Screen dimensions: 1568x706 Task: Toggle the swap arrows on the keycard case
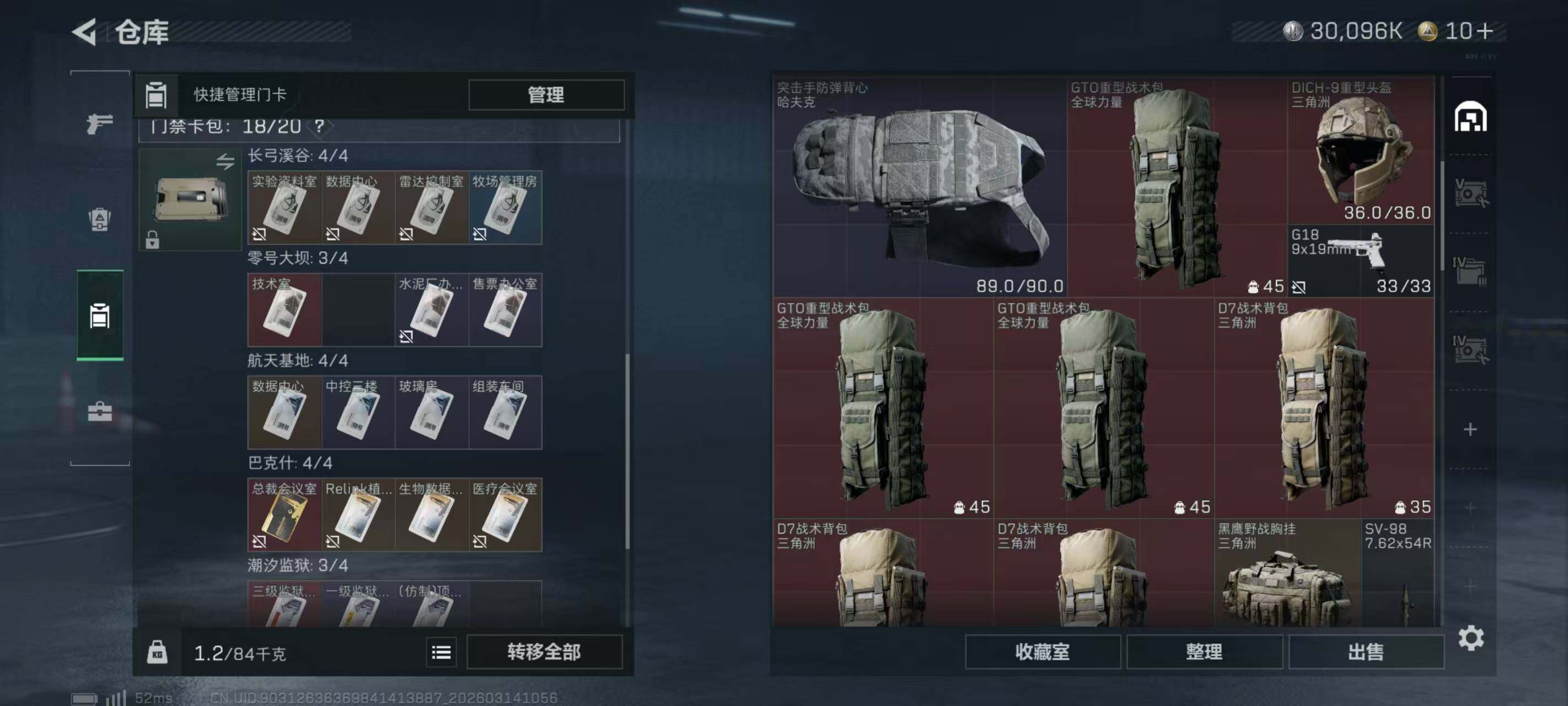click(x=225, y=162)
